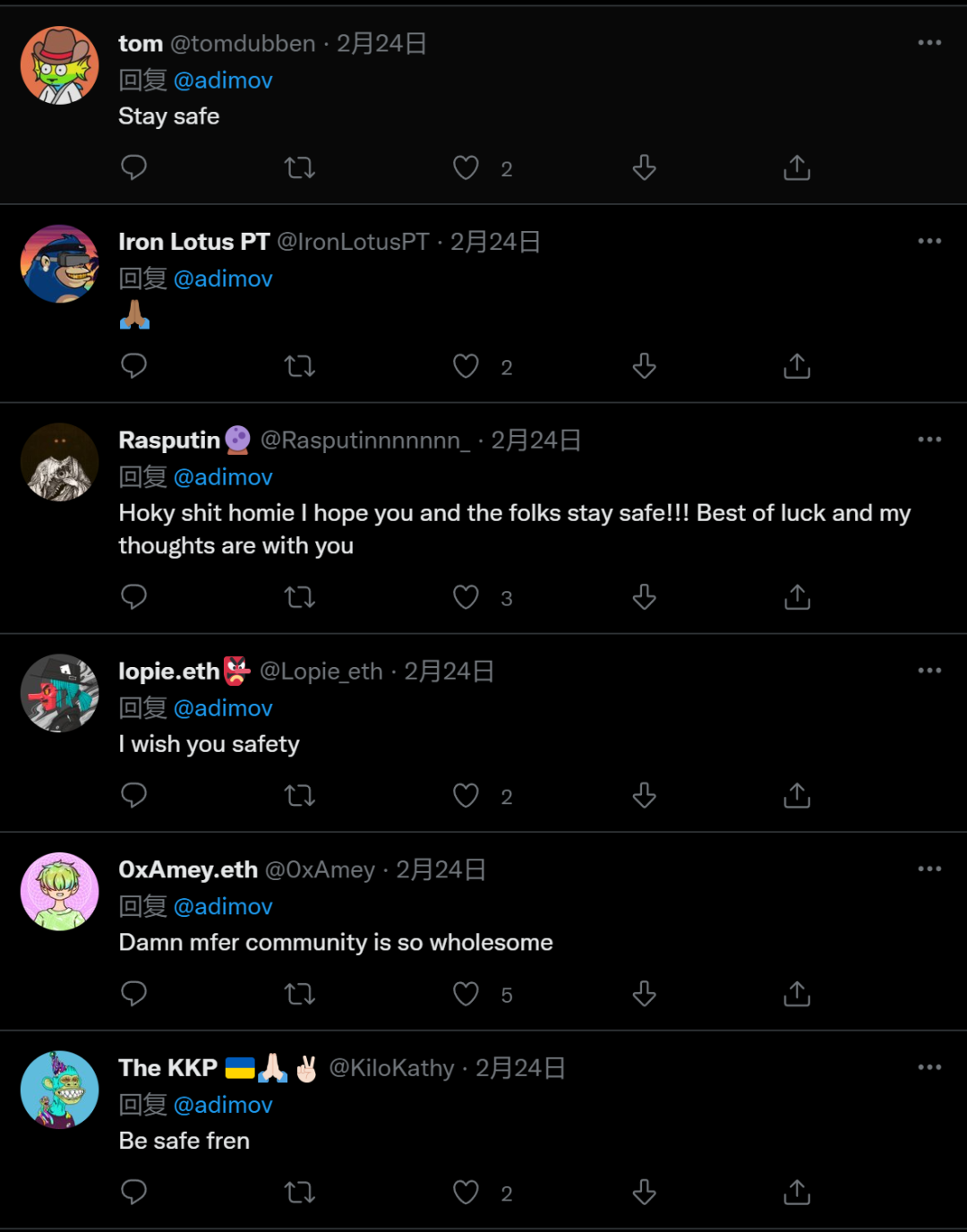Like The KKP's "Be safe fren" tweet

point(466,1193)
